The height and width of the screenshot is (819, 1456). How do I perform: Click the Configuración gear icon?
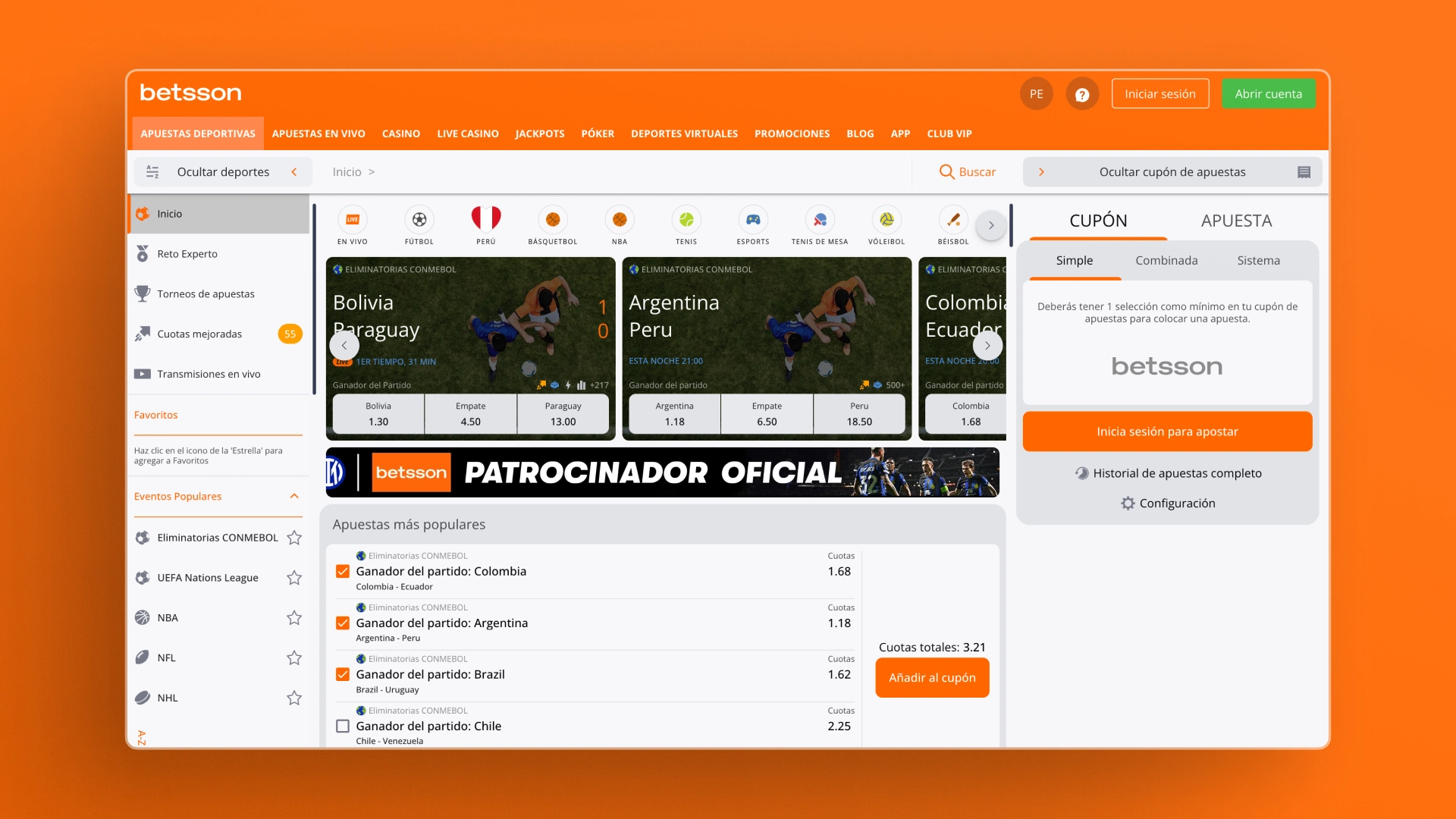1128,504
